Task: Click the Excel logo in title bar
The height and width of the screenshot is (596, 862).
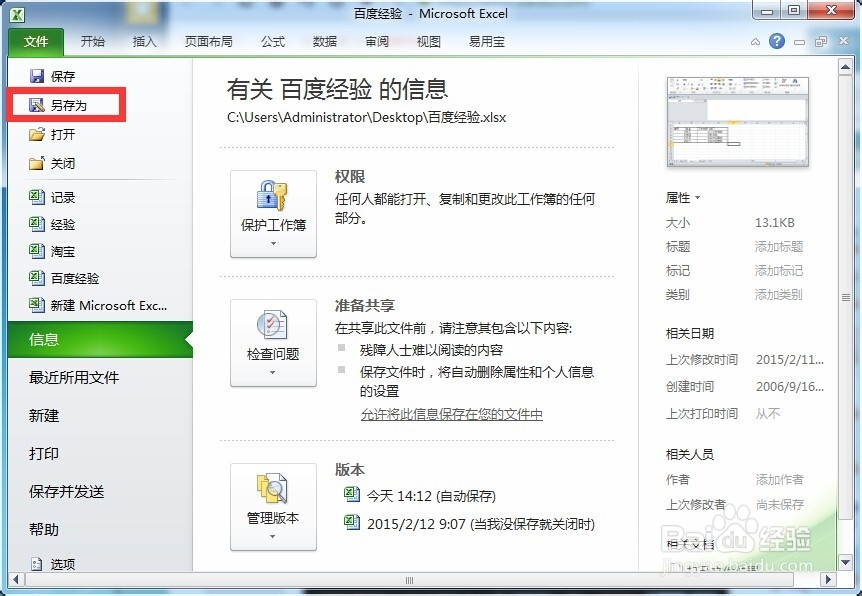Action: (18, 14)
